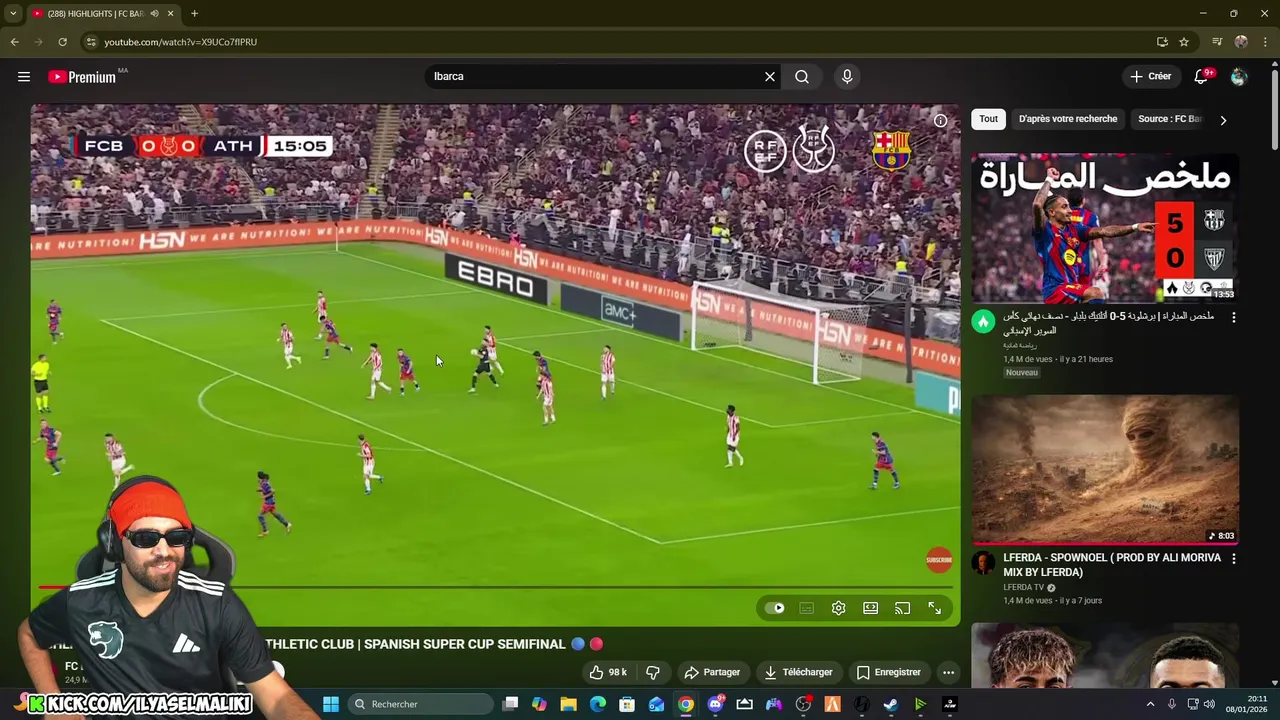
Task: Open the Arabic 5-0 match summary thumbnail
Action: (1105, 227)
